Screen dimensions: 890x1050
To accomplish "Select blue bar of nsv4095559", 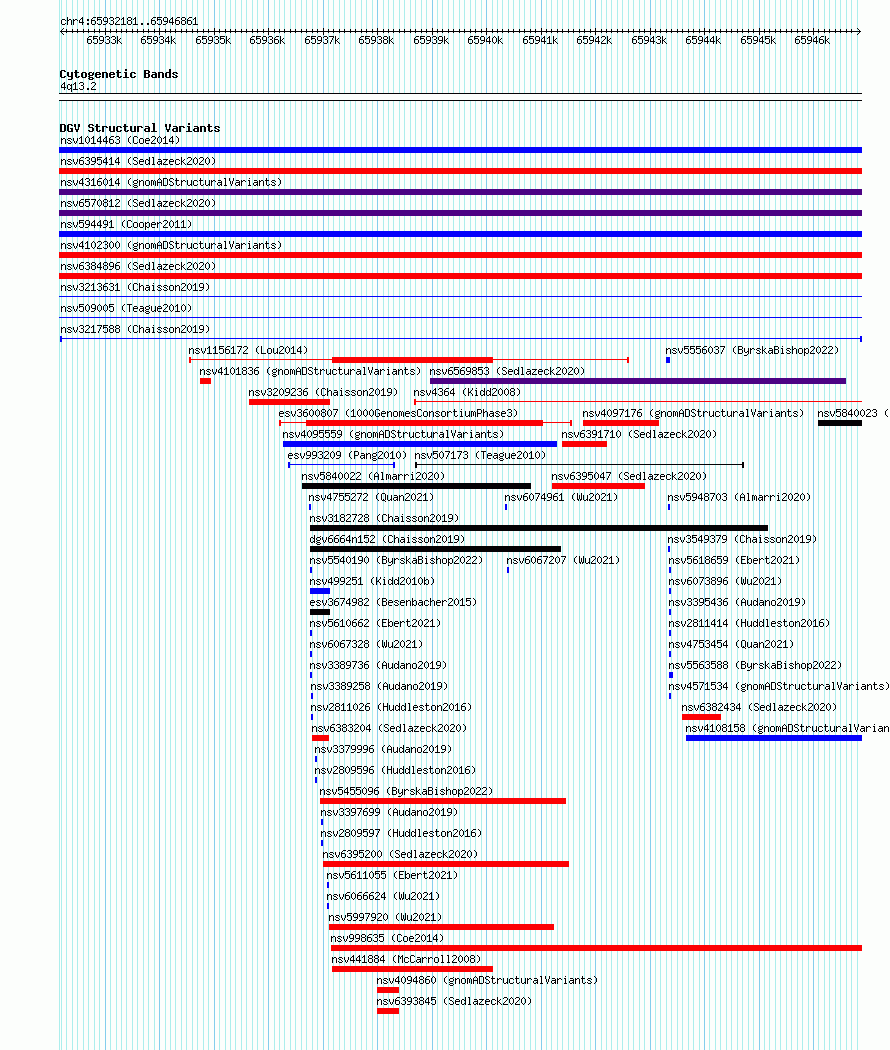I will pyautogui.click(x=420, y=444).
